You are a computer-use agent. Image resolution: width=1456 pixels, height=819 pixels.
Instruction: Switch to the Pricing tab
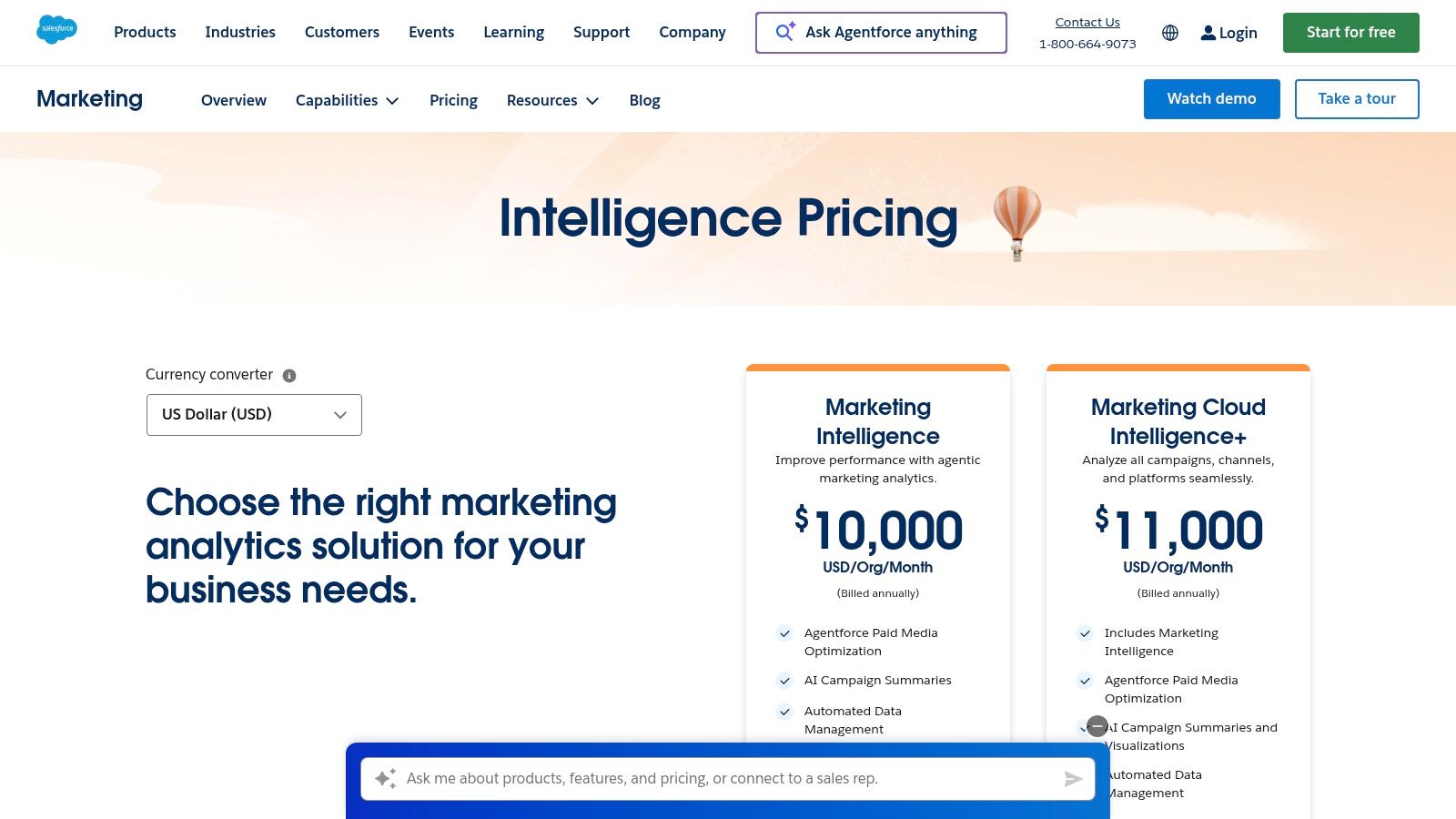(453, 100)
